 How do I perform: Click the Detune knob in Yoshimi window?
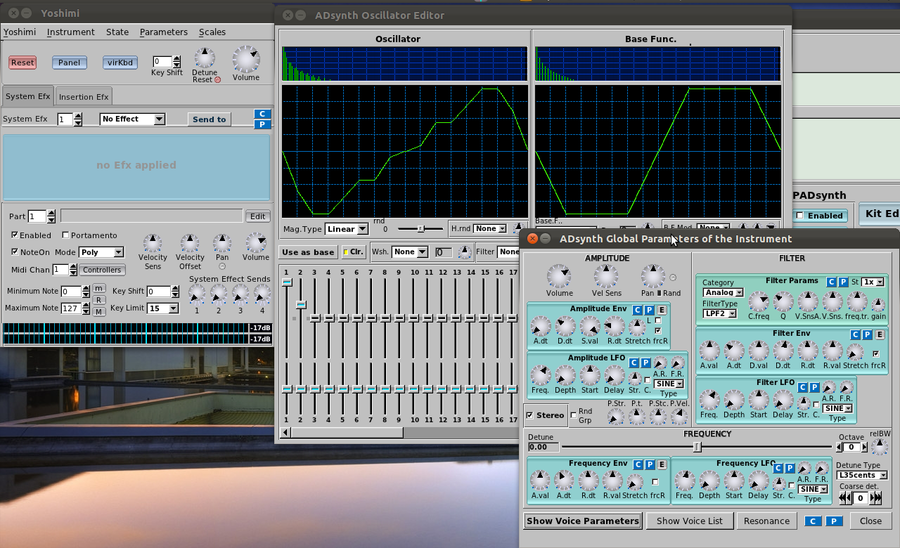[x=205, y=57]
